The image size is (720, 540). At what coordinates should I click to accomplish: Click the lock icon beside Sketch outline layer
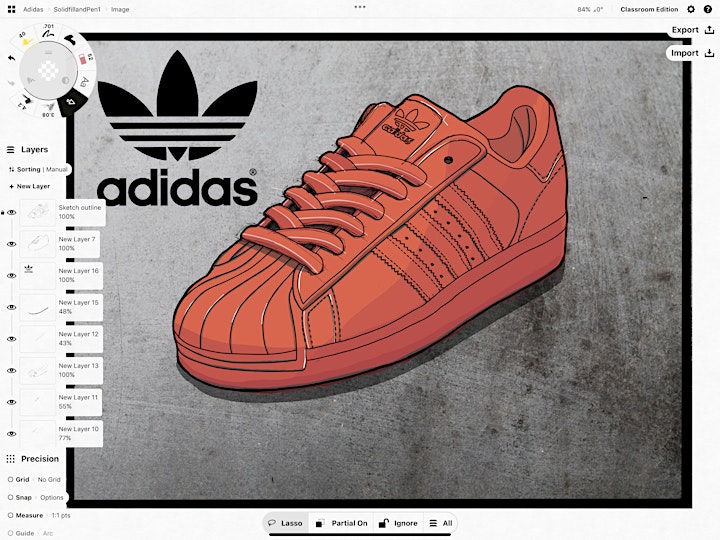coord(3,213)
